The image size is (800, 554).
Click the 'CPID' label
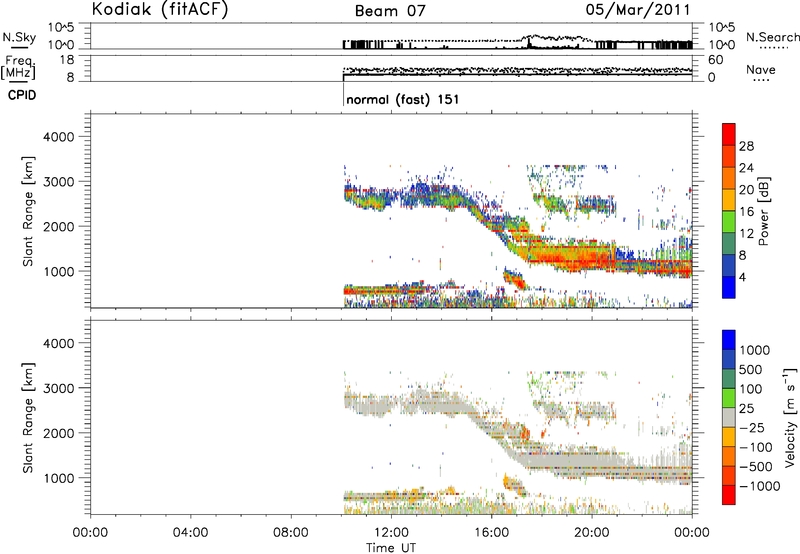[x=22, y=95]
